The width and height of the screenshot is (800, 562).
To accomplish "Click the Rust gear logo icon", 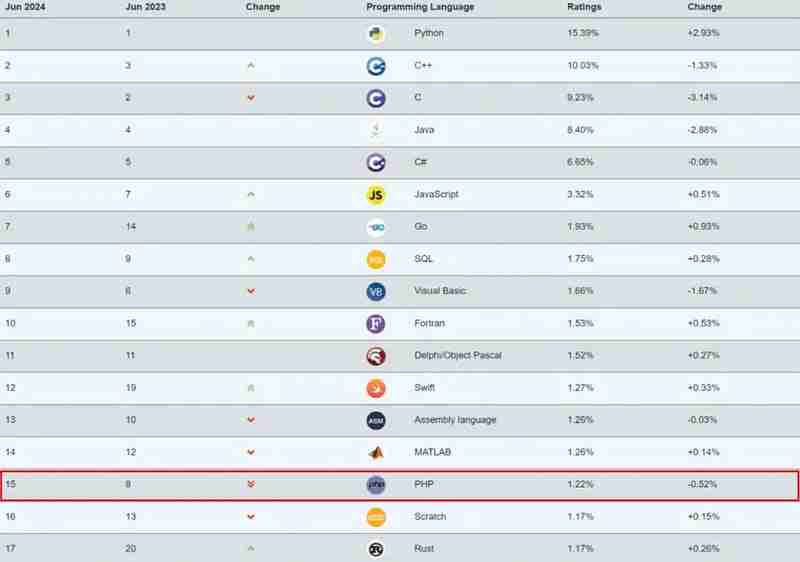I will coord(376,549).
